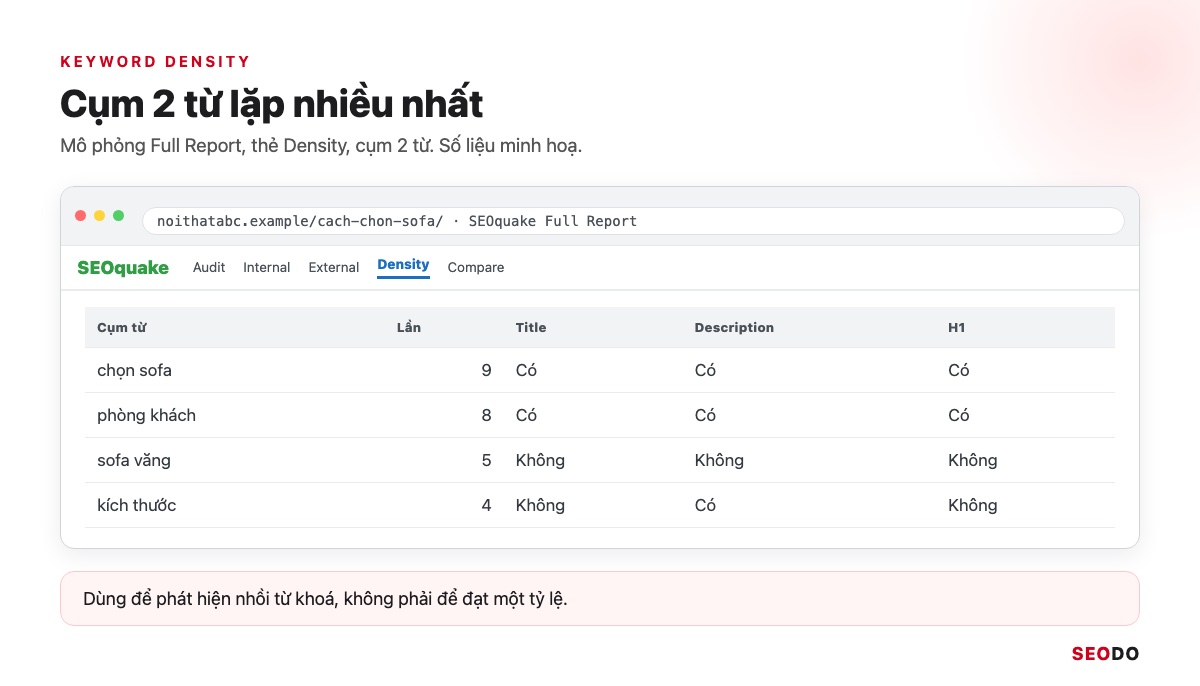Switch to the Internal tab
1200x686 pixels.
267,267
